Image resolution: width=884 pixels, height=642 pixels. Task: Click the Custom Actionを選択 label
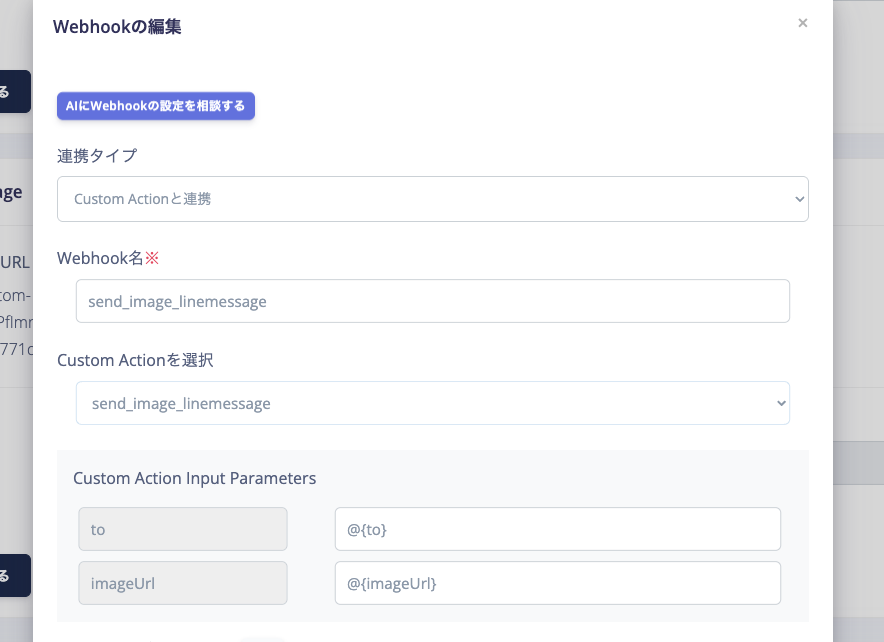(x=135, y=360)
